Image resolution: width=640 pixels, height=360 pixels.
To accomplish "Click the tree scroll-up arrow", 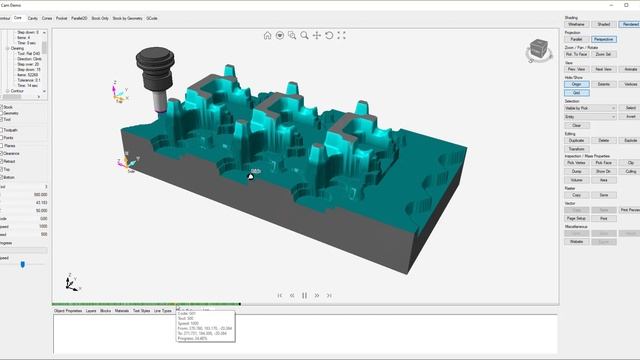I will [44, 32].
